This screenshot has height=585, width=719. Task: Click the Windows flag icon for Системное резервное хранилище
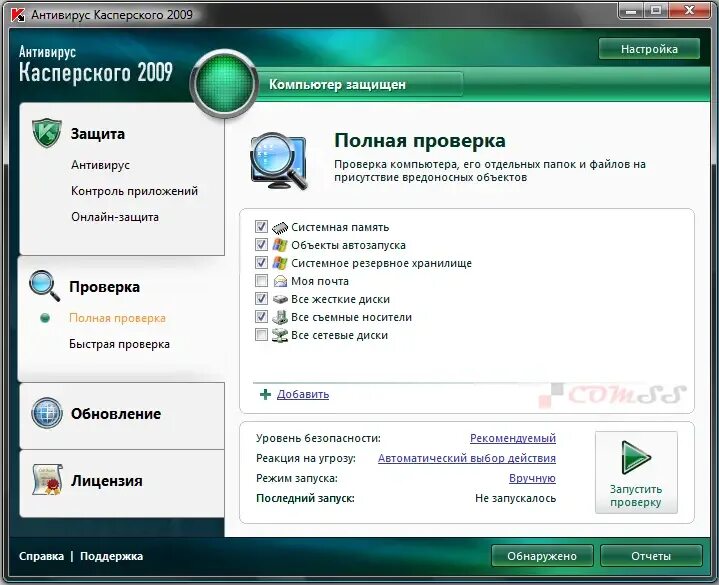coord(280,263)
